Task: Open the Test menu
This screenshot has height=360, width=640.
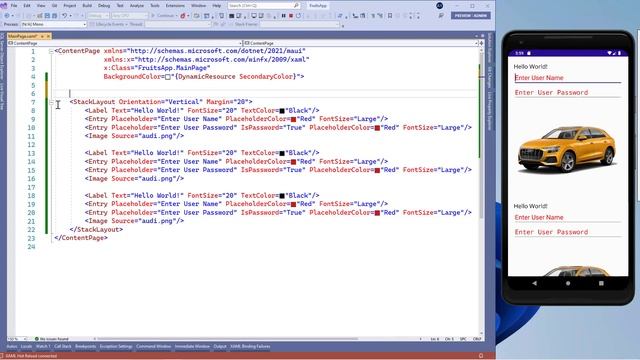Action: 120,6
